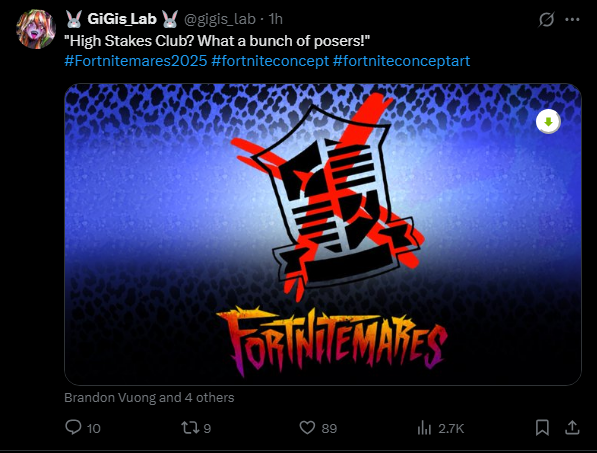Viewport: 597px width, 453px height.
Task: Open the #fortniteconceptart hashtag
Action: pos(401,61)
